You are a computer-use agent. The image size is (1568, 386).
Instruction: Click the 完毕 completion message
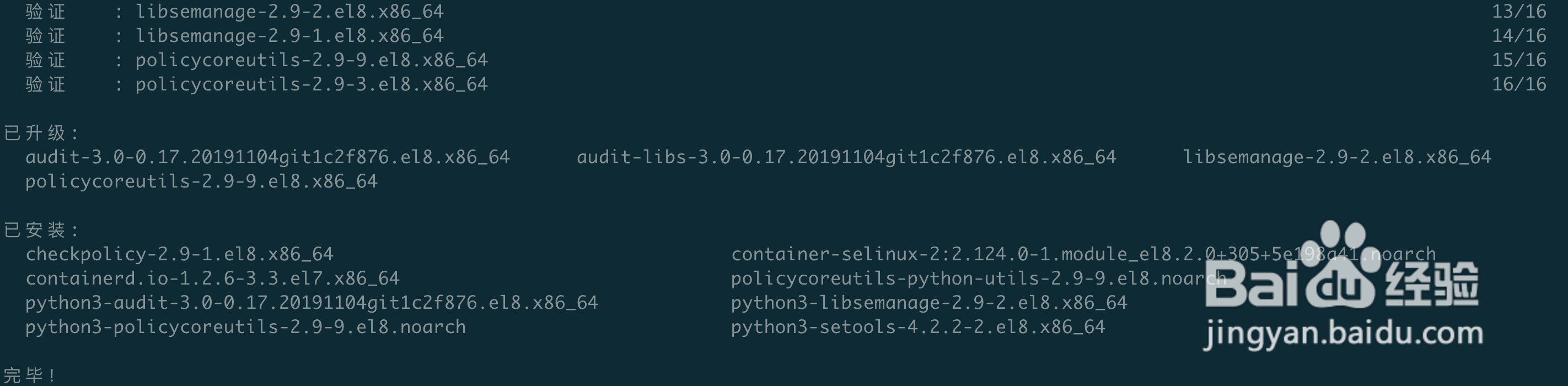[30, 375]
